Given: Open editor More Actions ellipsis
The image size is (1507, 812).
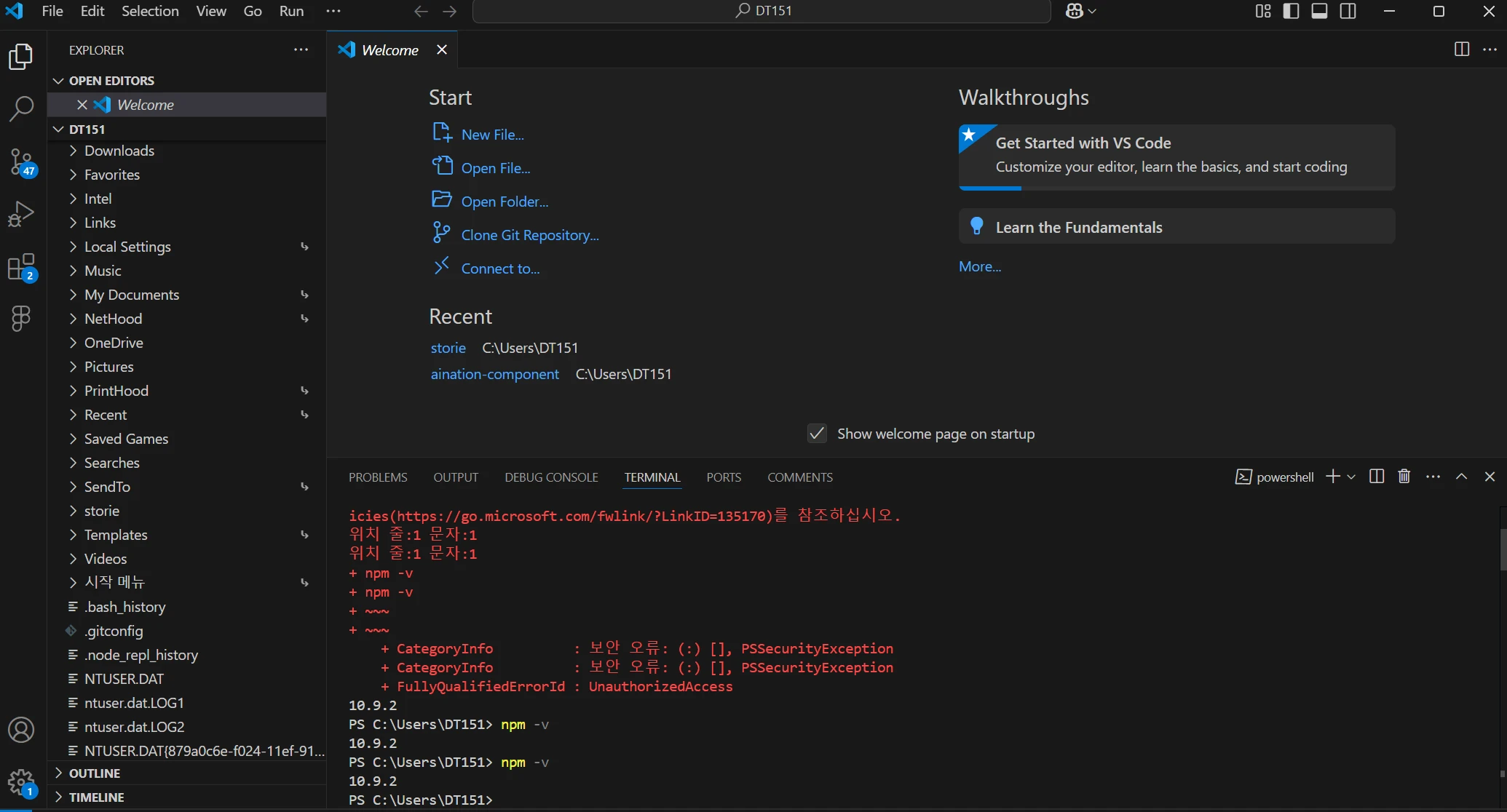Looking at the screenshot, I should click(1490, 49).
